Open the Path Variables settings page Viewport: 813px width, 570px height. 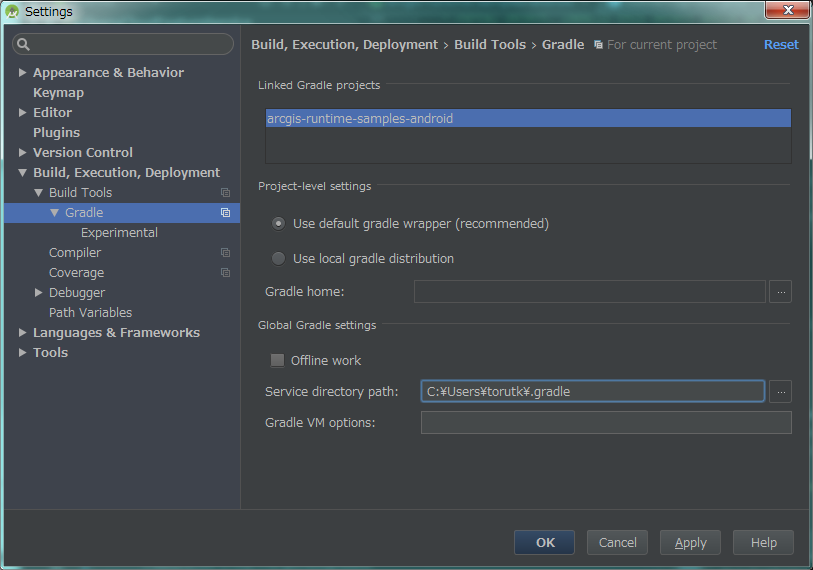(x=90, y=313)
